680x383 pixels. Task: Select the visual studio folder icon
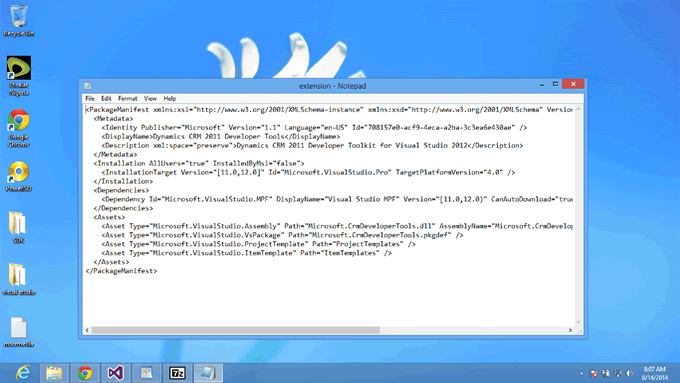(18, 279)
